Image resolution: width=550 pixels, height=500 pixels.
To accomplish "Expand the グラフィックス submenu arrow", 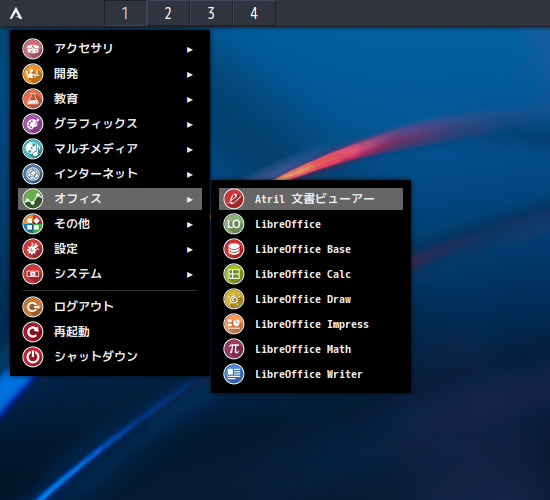I will pyautogui.click(x=189, y=125).
